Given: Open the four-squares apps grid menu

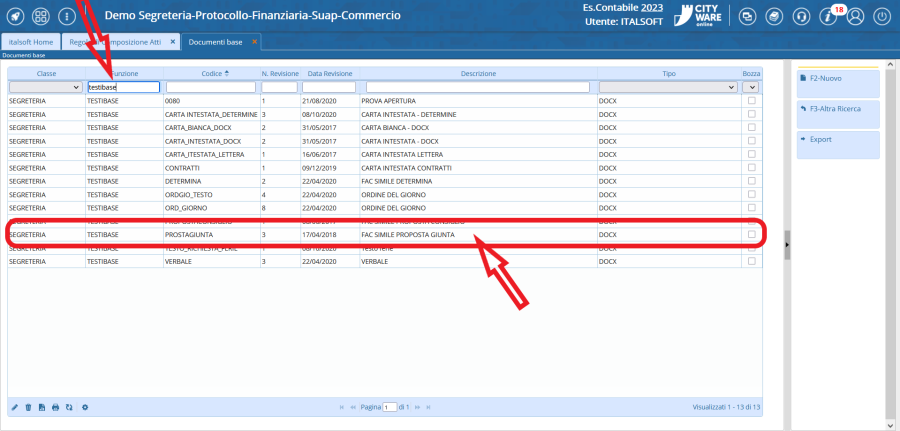Looking at the screenshot, I should click(x=41, y=17).
